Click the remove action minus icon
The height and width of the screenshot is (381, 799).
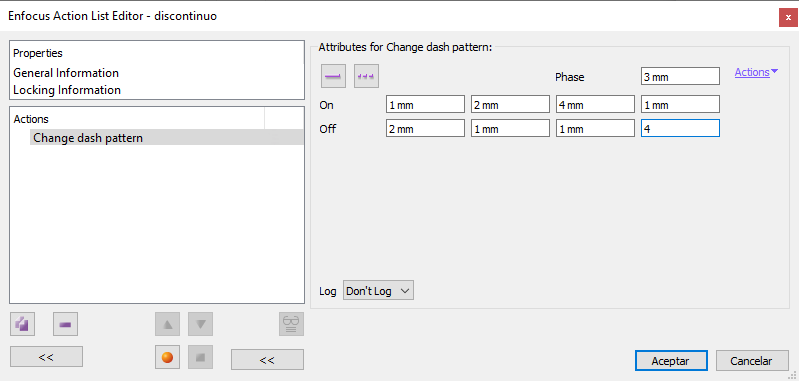[x=65, y=324]
